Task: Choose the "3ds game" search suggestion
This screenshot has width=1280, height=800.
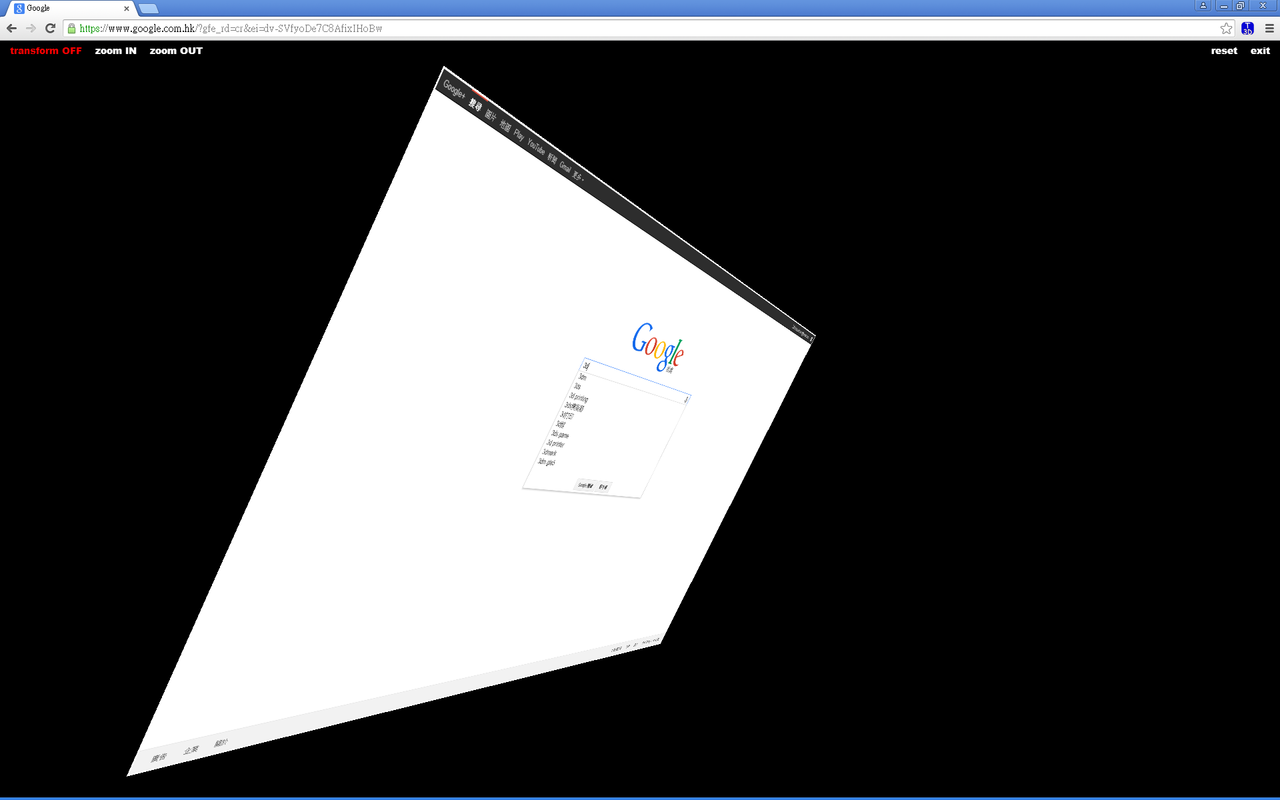Action: 560,435
